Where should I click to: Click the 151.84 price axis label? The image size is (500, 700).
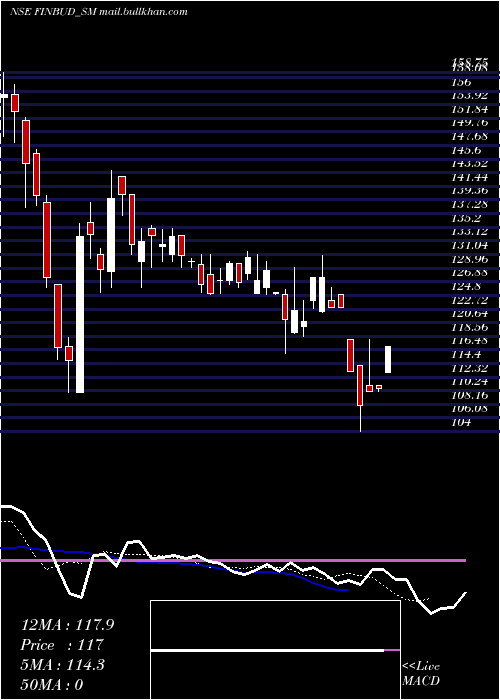[469, 109]
